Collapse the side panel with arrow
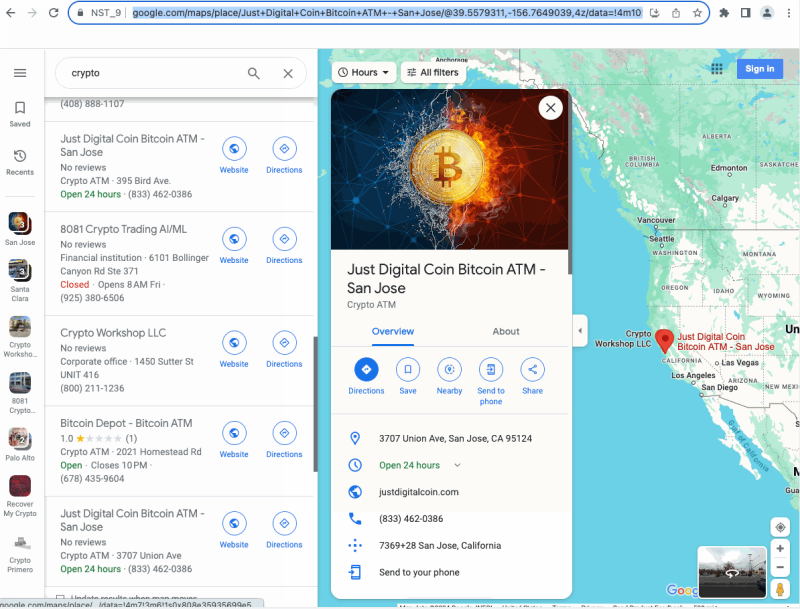This screenshot has width=800, height=609. (580, 331)
